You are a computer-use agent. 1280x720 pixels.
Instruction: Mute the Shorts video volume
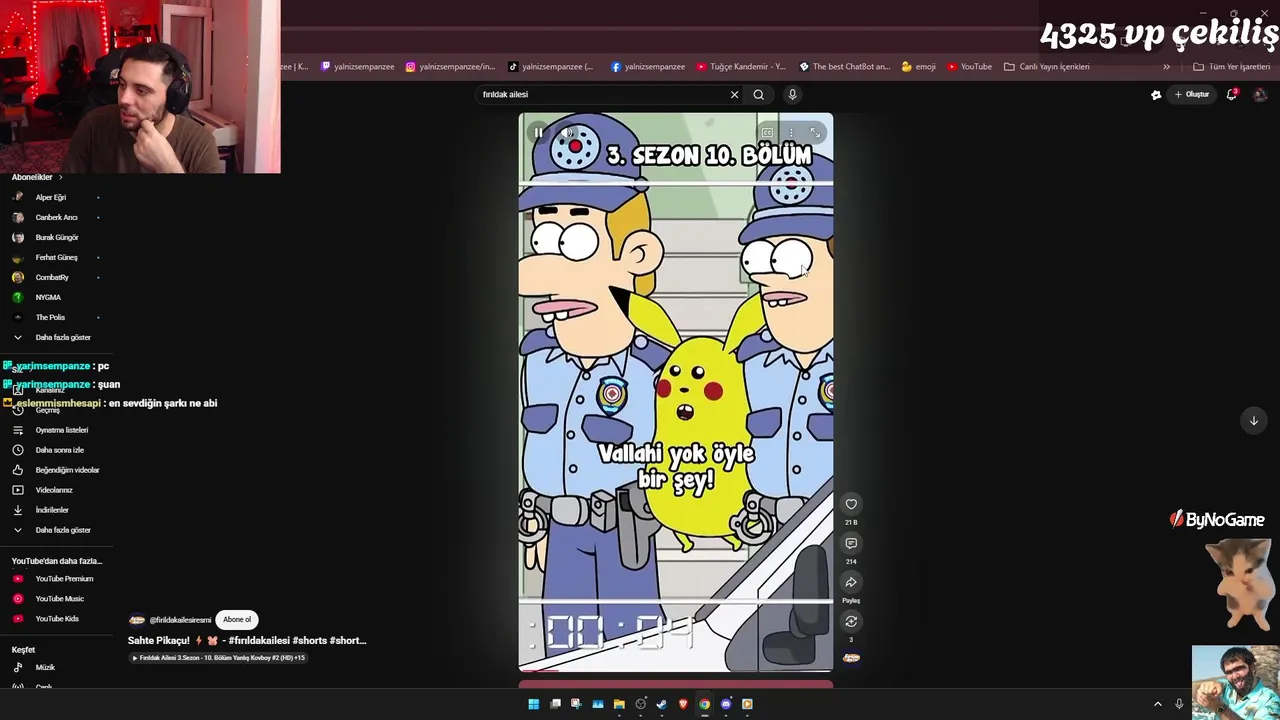click(x=568, y=132)
